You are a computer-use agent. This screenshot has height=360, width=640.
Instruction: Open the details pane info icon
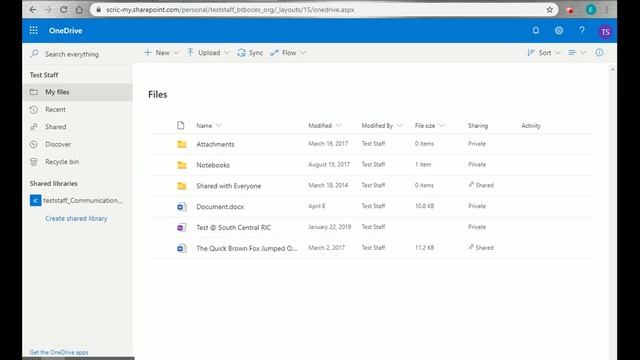[x=599, y=52]
